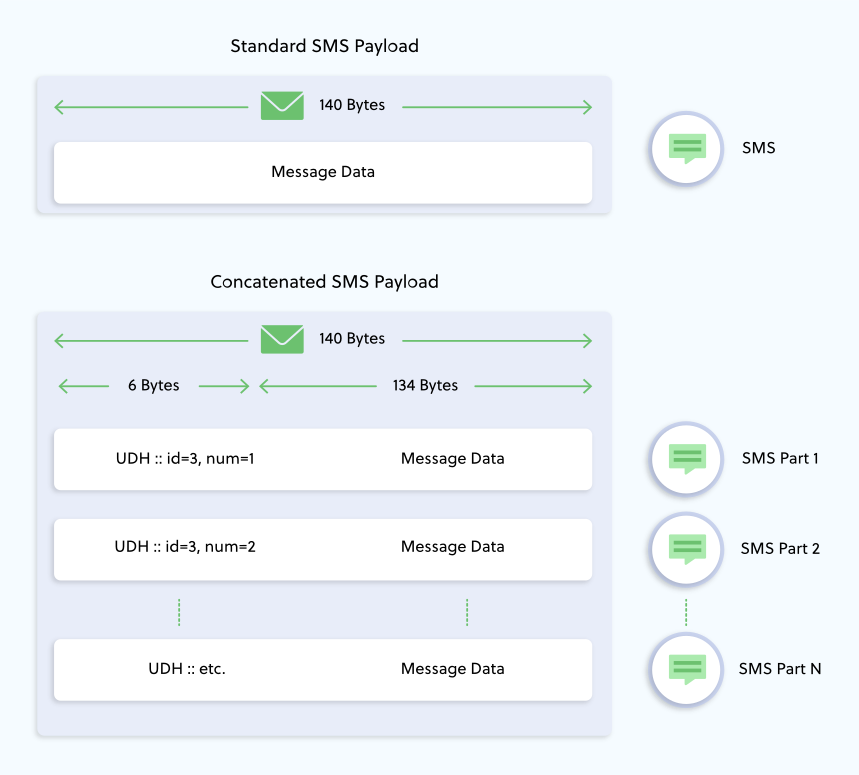The width and height of the screenshot is (859, 775).
Task: Click the envelope icon in Concatenated SMS Payload
Action: click(x=281, y=338)
